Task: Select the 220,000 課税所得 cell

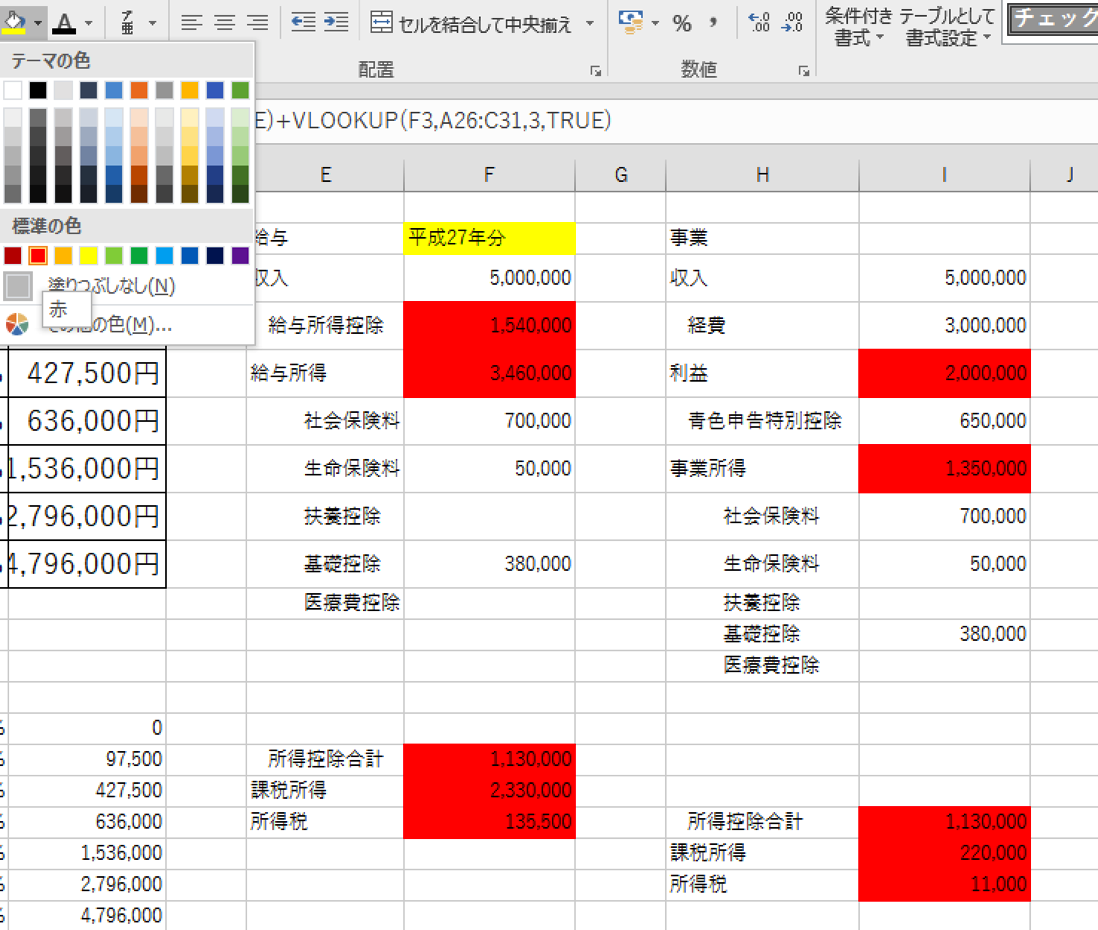Action: (945, 854)
